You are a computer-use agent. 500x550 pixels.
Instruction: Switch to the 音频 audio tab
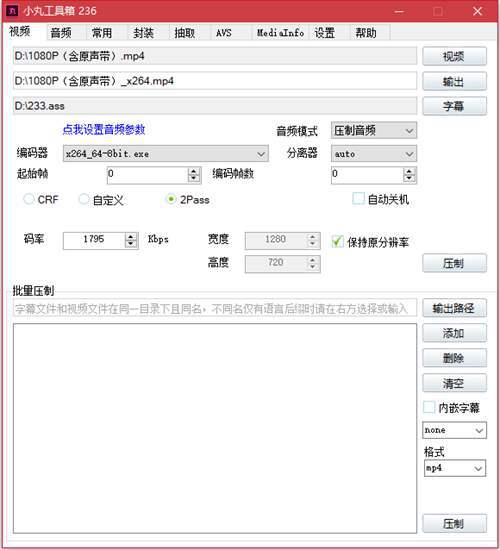61,33
